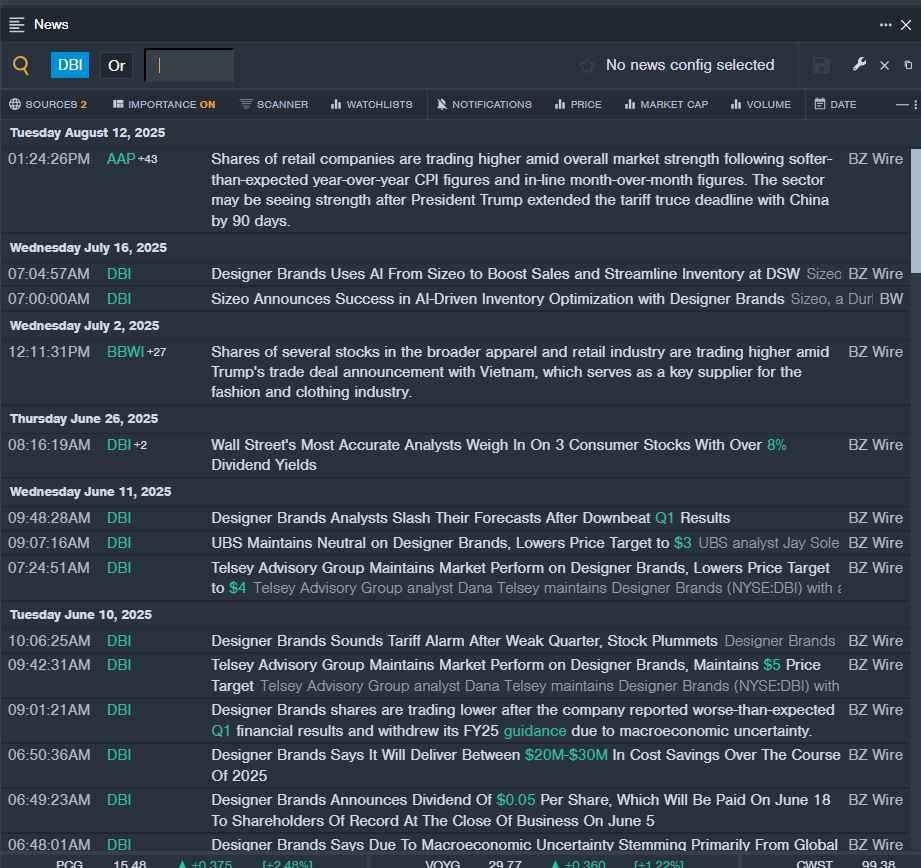Open the Market Cap filter
Viewport: 921px width, 868px height.
[666, 105]
